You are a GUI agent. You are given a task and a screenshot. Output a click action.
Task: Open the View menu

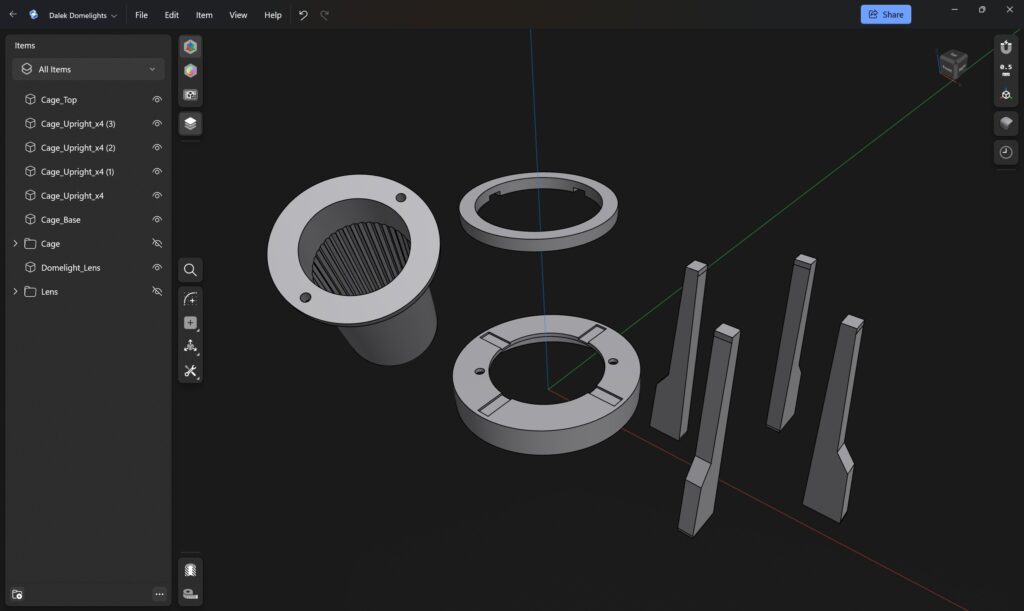pyautogui.click(x=238, y=15)
